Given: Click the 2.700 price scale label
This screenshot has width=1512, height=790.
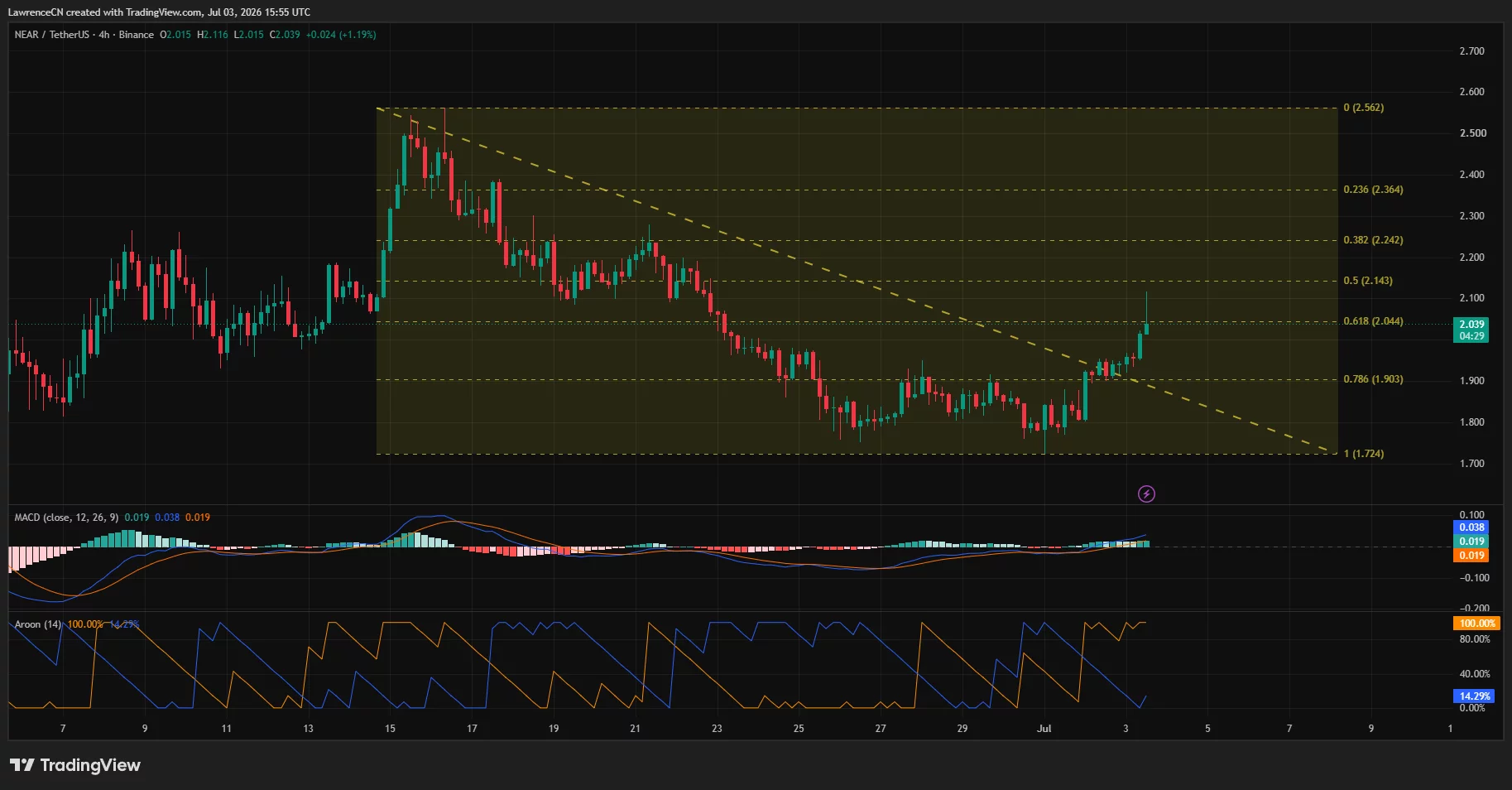Looking at the screenshot, I should click(x=1471, y=51).
